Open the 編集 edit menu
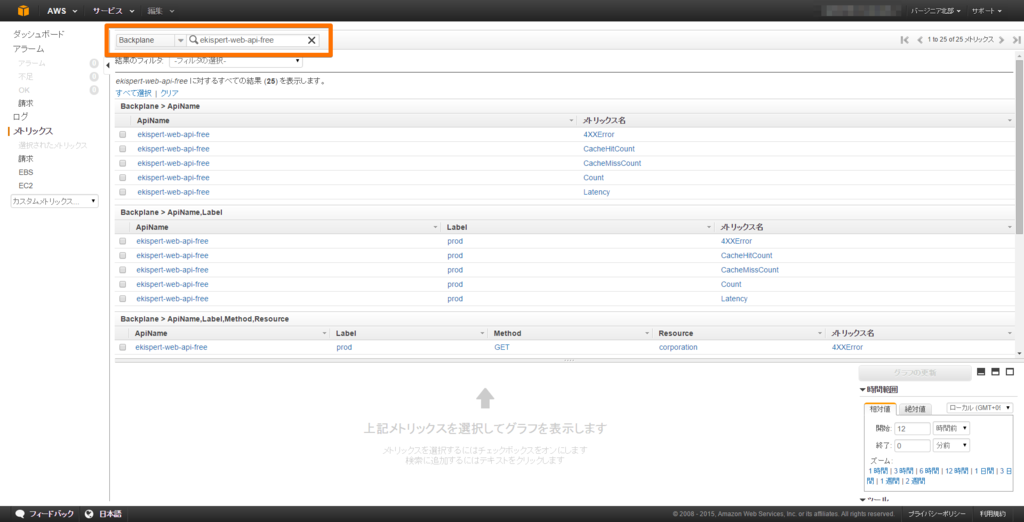 (x=161, y=11)
